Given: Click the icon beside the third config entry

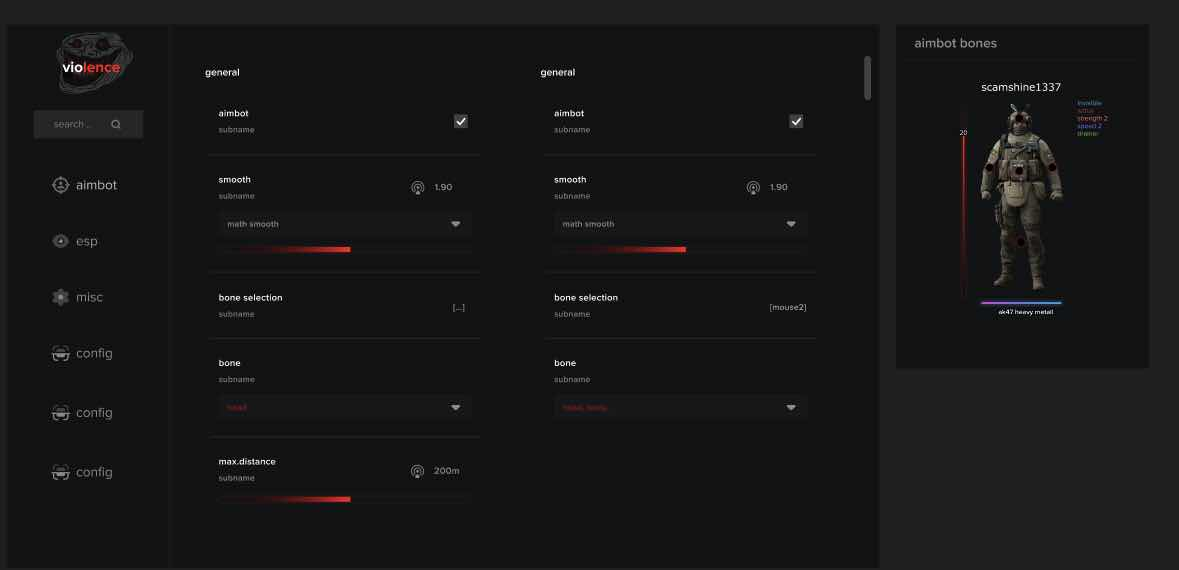Looking at the screenshot, I should point(60,471).
